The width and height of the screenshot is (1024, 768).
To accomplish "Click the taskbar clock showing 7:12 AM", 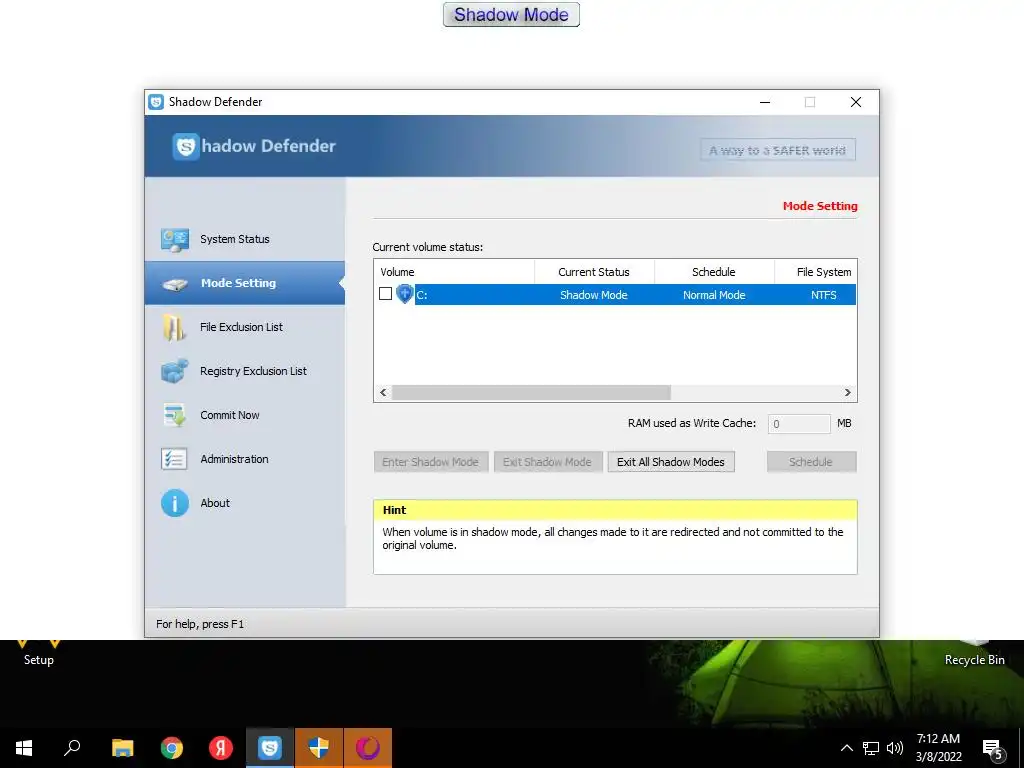I will pos(938,748).
